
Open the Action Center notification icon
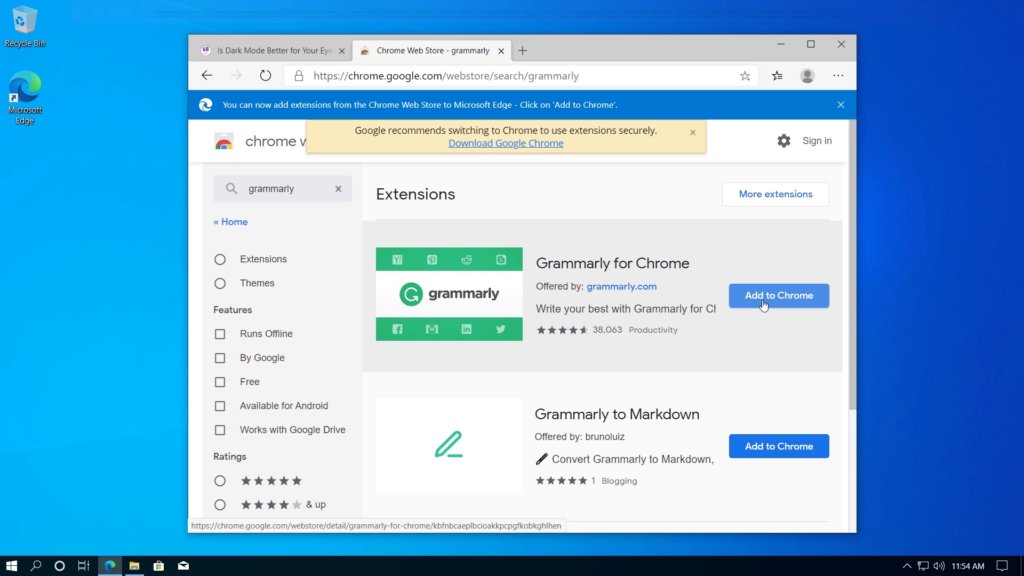[x=1002, y=566]
